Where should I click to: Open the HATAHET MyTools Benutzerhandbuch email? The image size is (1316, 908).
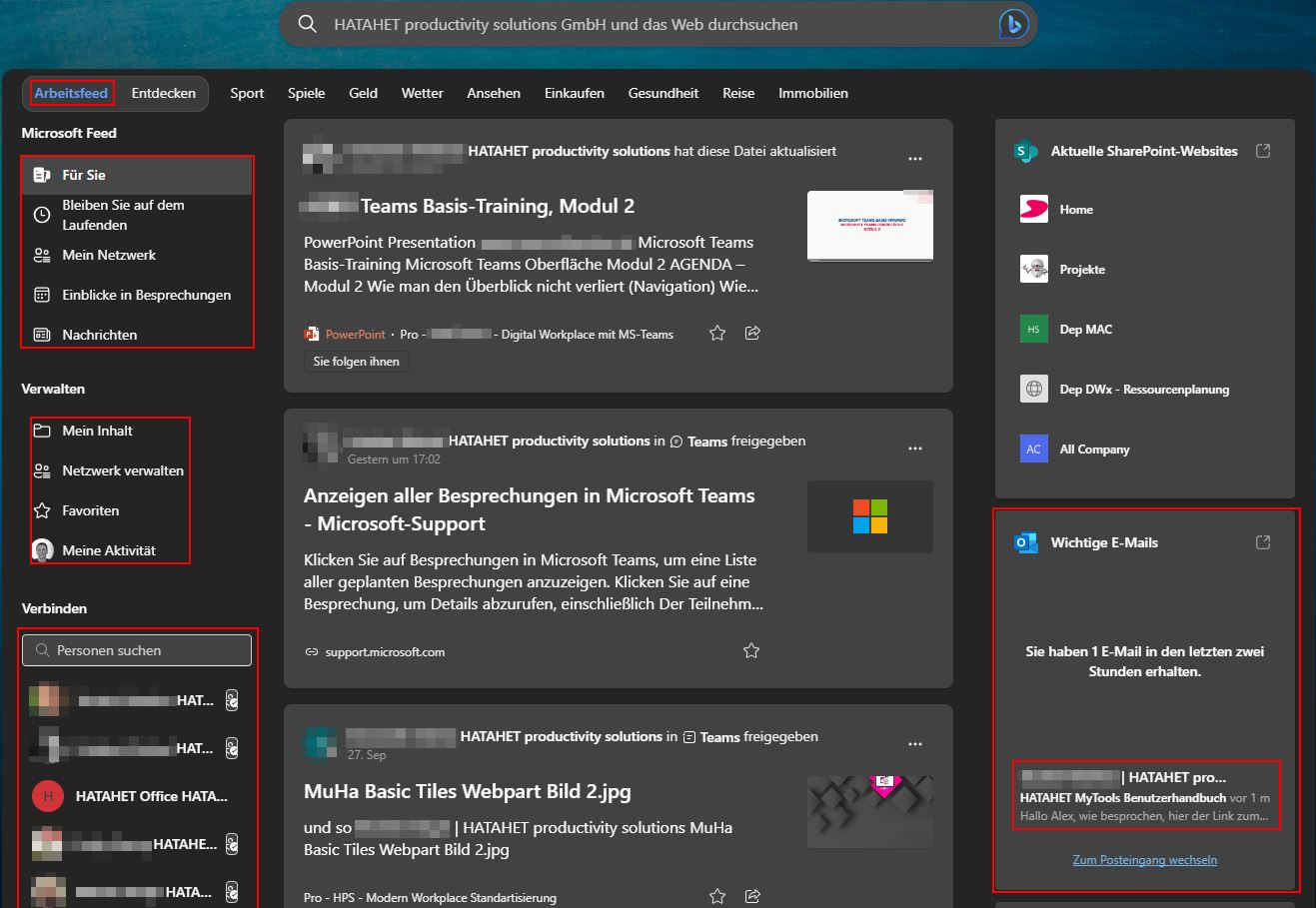click(1145, 797)
